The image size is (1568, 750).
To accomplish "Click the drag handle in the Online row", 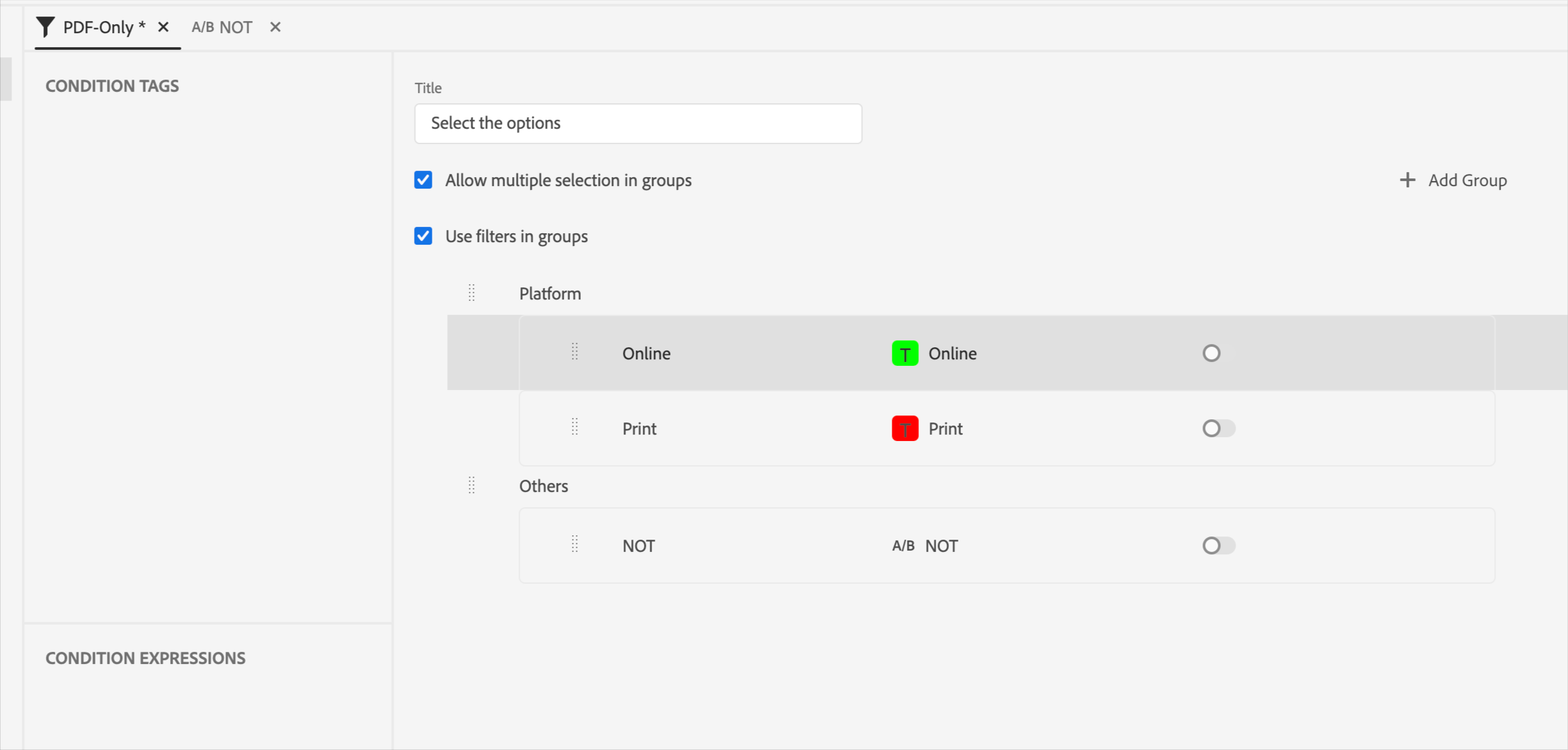I will click(x=574, y=352).
